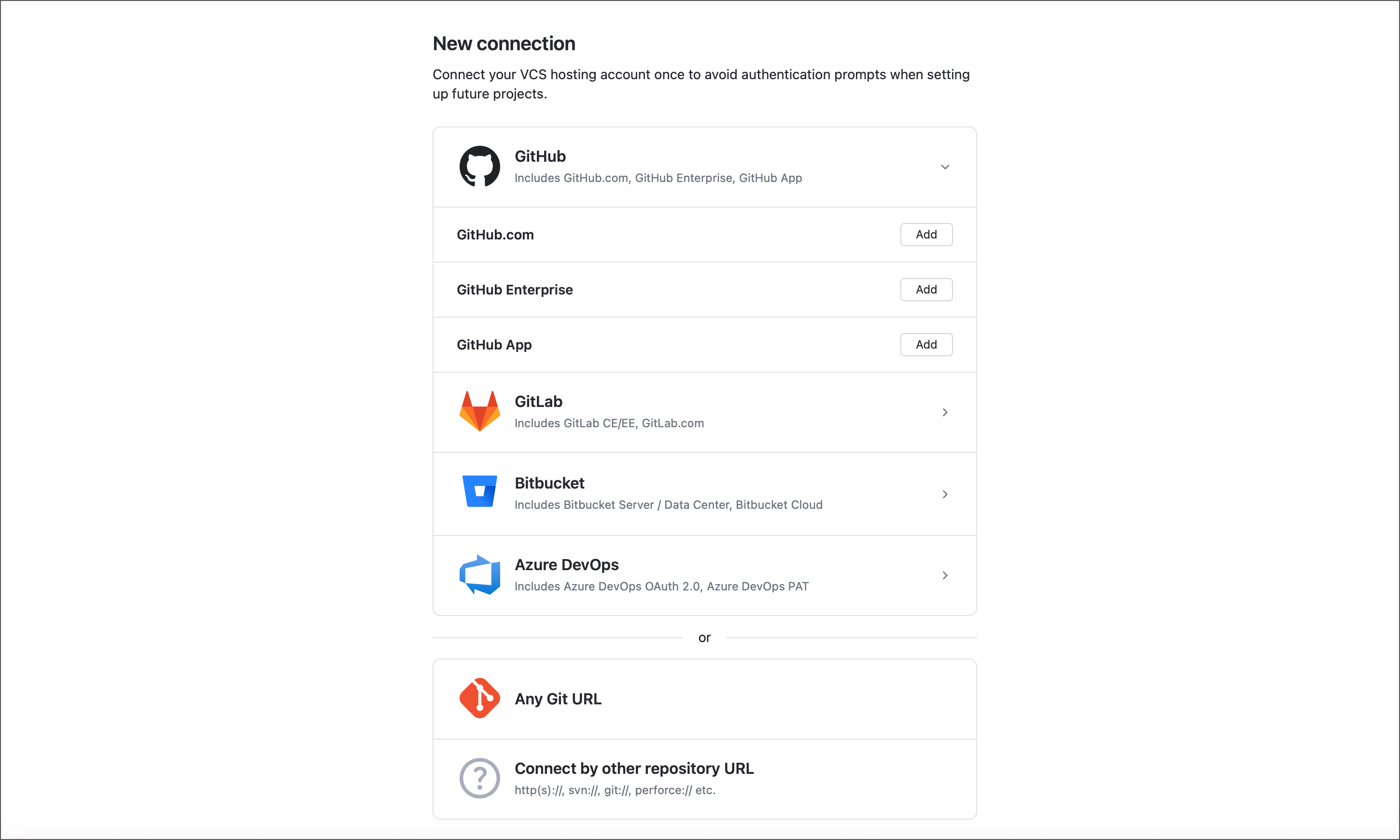Image resolution: width=1400 pixels, height=840 pixels.
Task: Add a GitHub Enterprise connection
Action: click(926, 289)
